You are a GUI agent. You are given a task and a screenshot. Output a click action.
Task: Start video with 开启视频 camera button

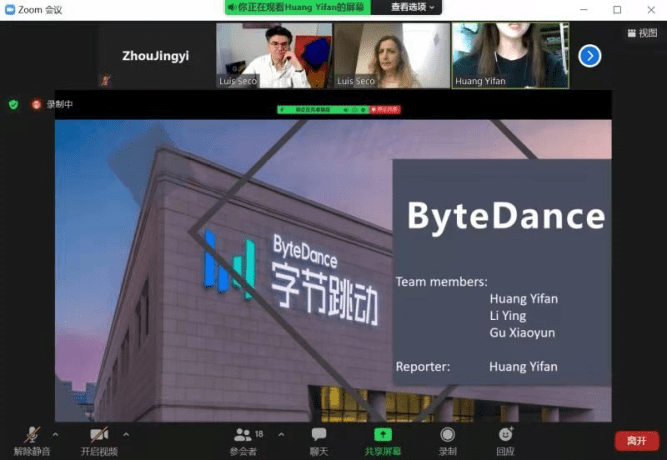99,435
